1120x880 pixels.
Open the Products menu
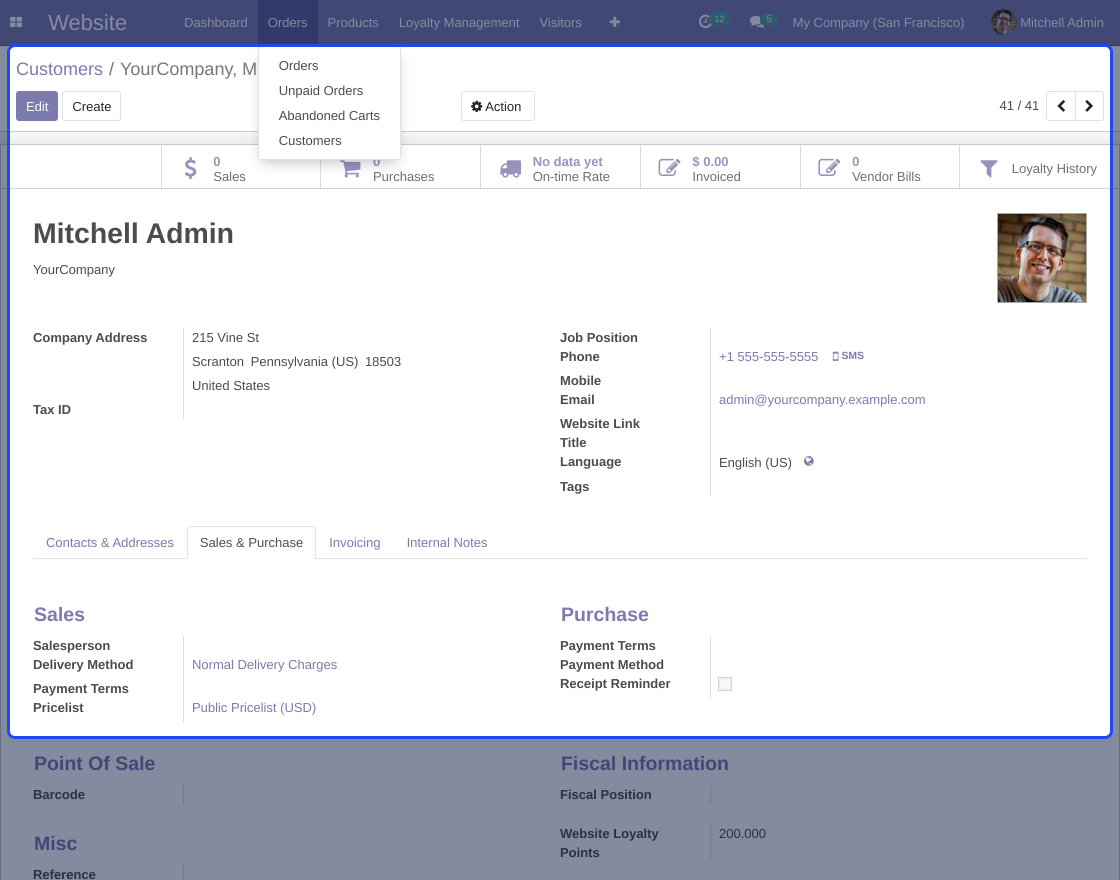pos(353,22)
